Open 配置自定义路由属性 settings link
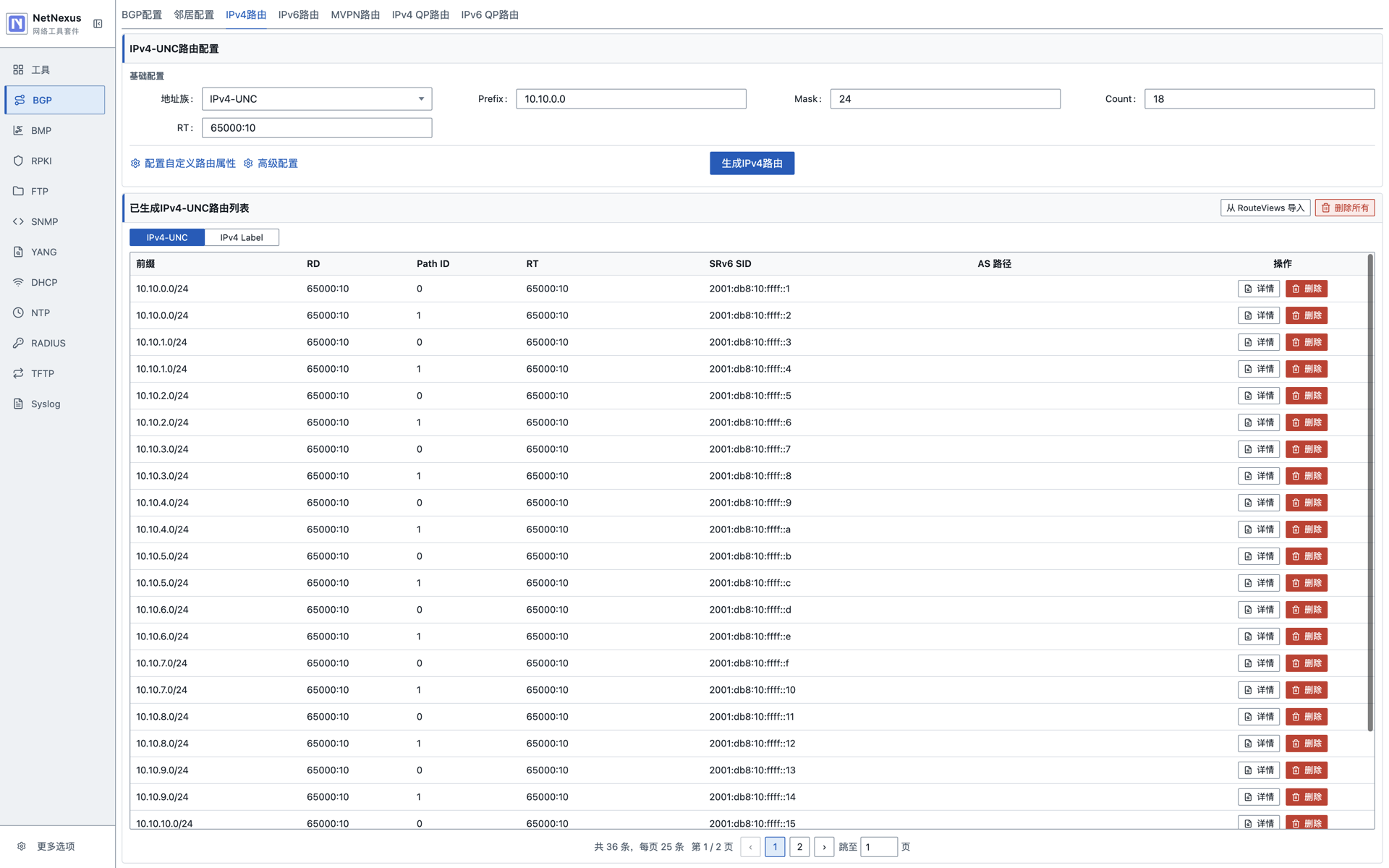The image size is (1389, 868). [183, 163]
